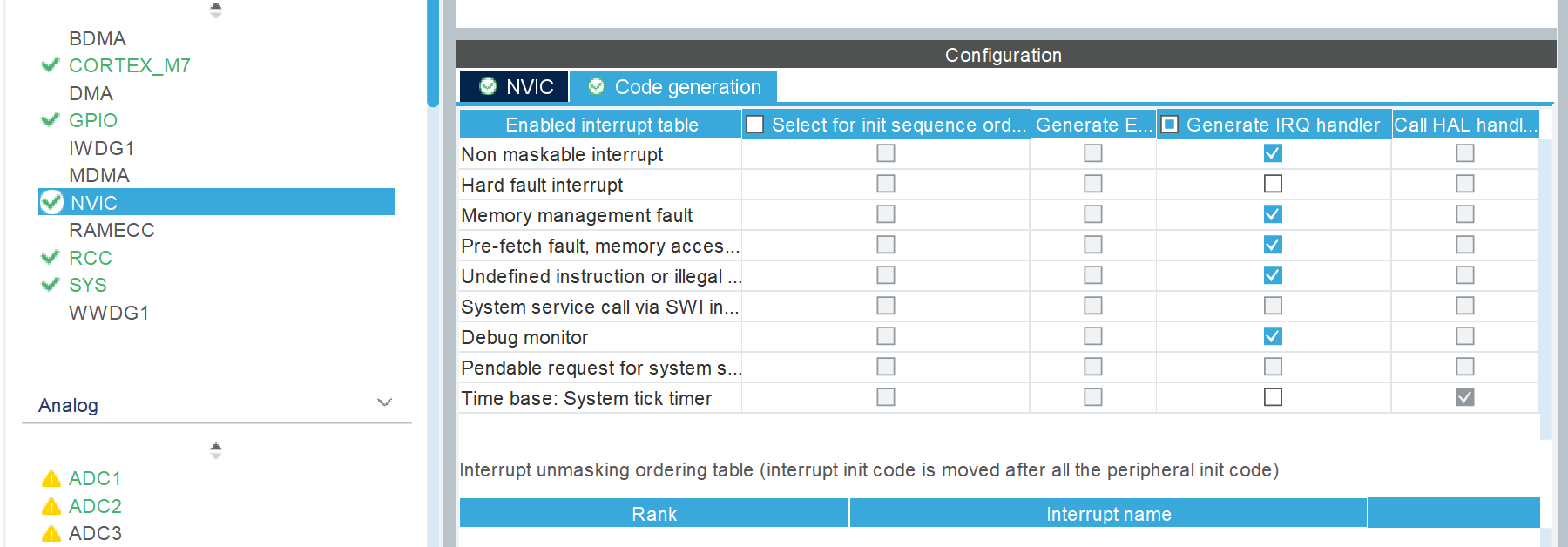Click the green checkmark beside CORTEX_M7

51,65
